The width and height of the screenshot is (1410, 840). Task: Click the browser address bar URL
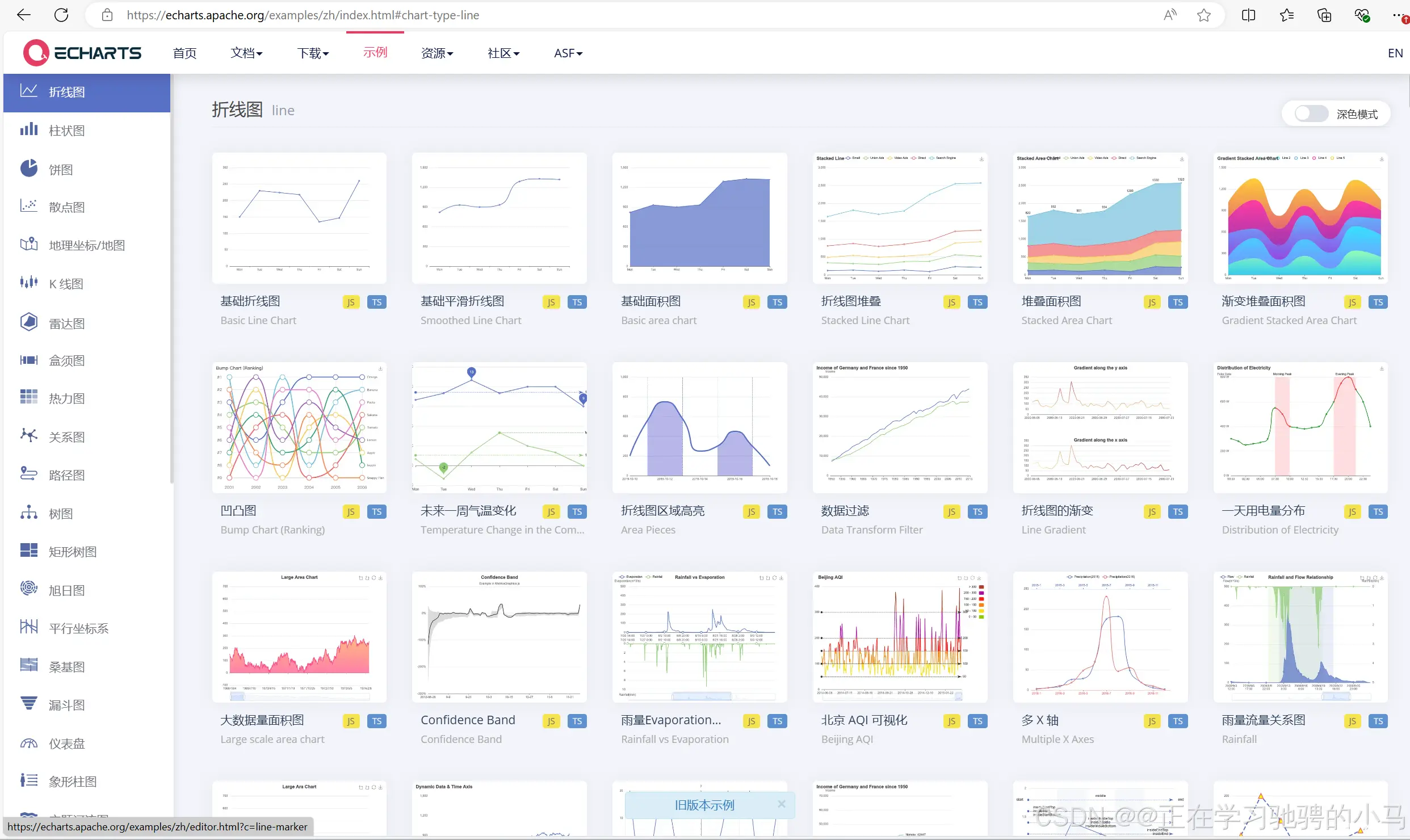(x=303, y=15)
